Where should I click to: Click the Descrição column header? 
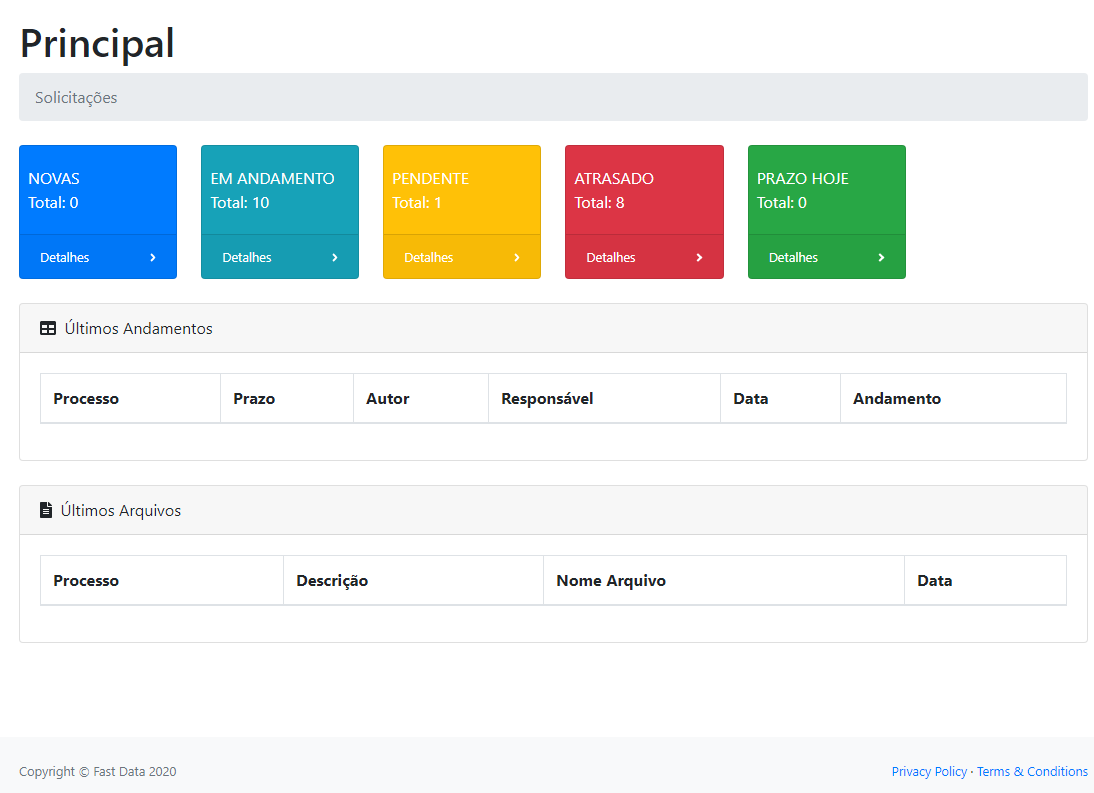point(332,580)
